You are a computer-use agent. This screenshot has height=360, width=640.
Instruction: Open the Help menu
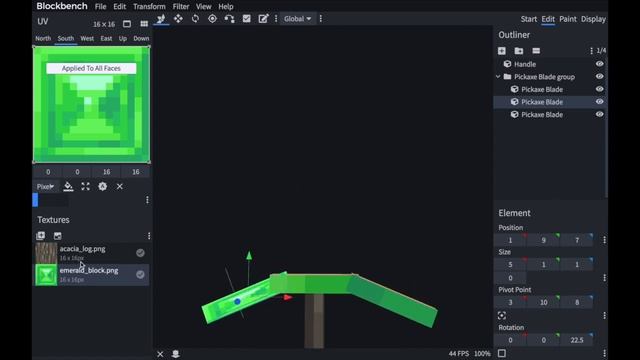coord(226,7)
